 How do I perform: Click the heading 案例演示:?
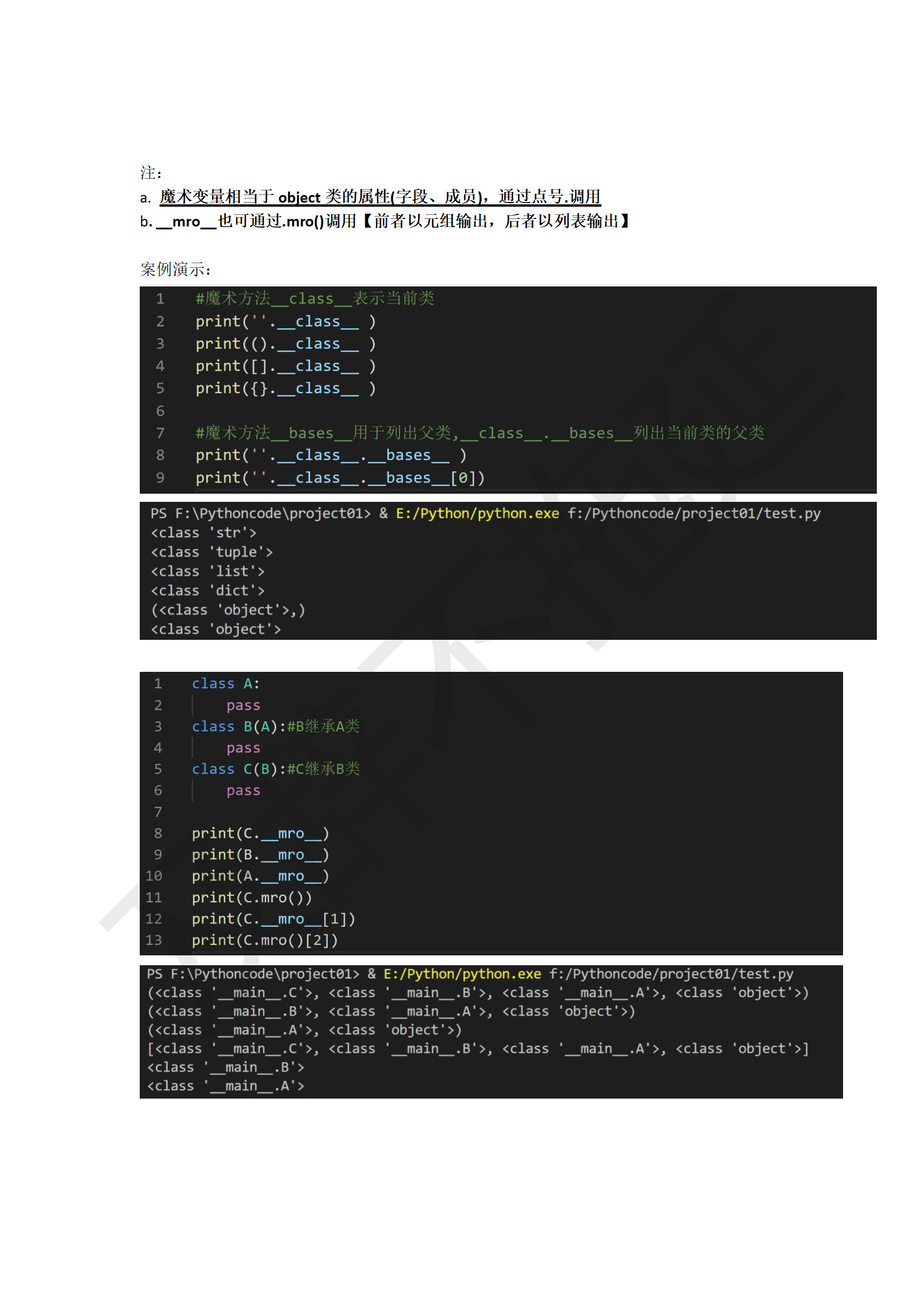175,269
